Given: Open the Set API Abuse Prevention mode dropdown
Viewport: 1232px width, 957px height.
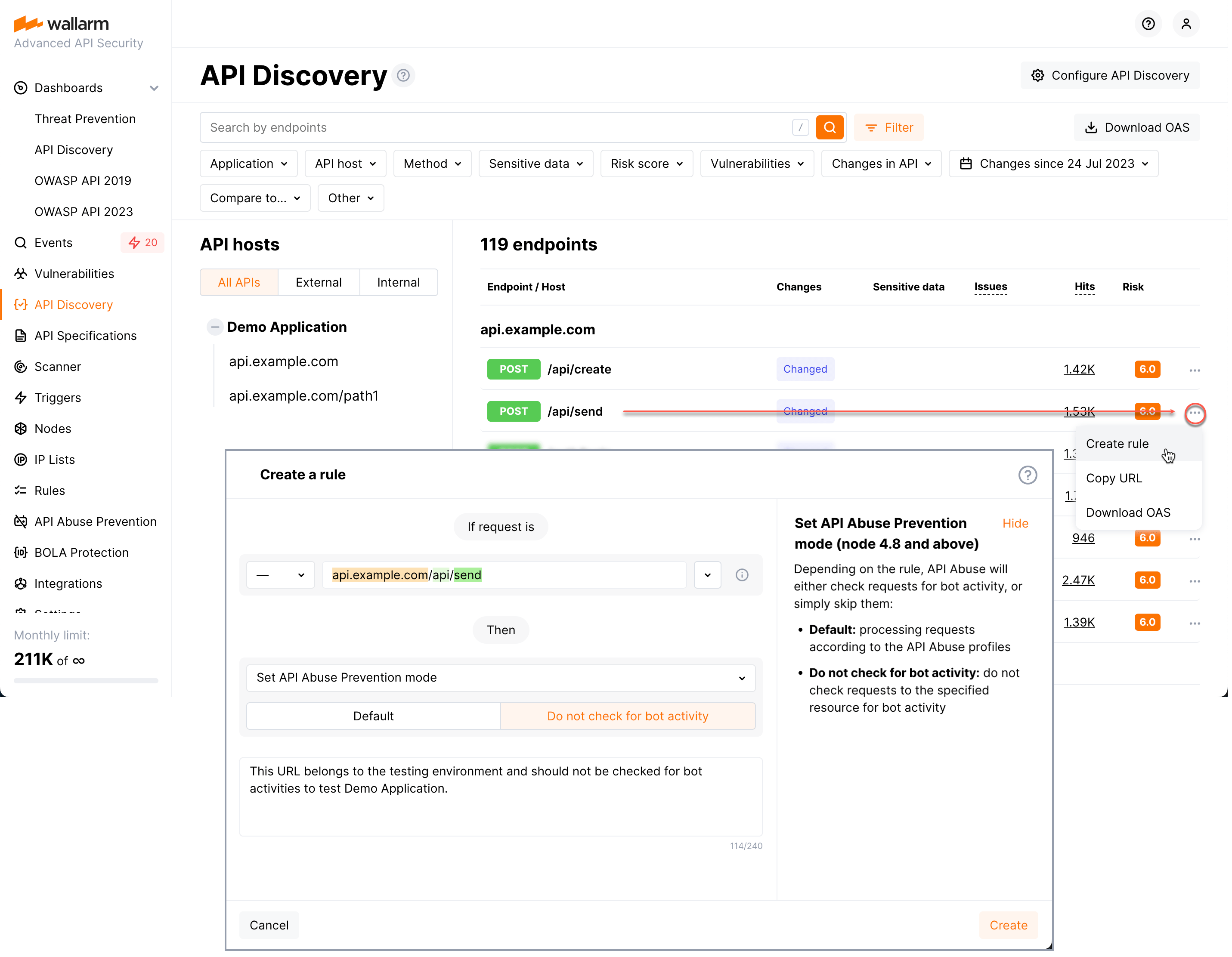Looking at the screenshot, I should [500, 677].
